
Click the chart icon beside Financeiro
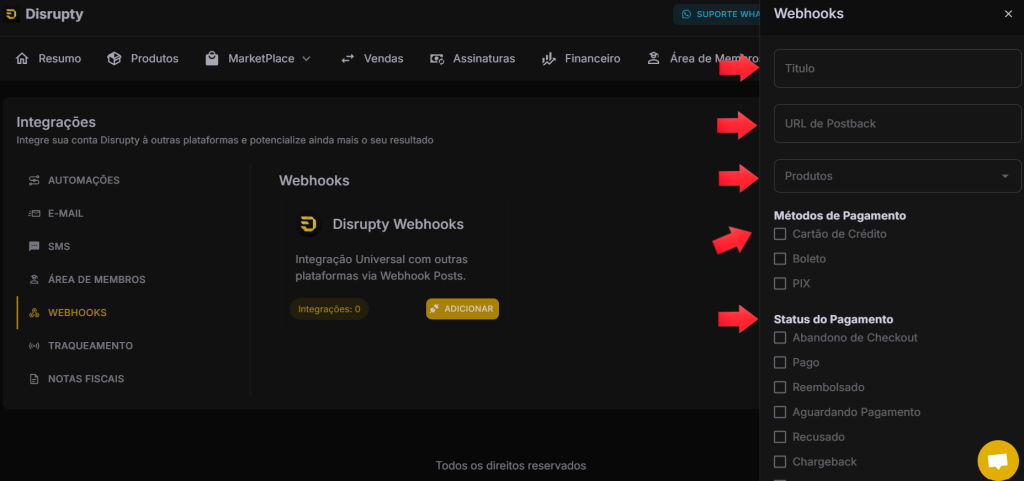pyautogui.click(x=549, y=59)
